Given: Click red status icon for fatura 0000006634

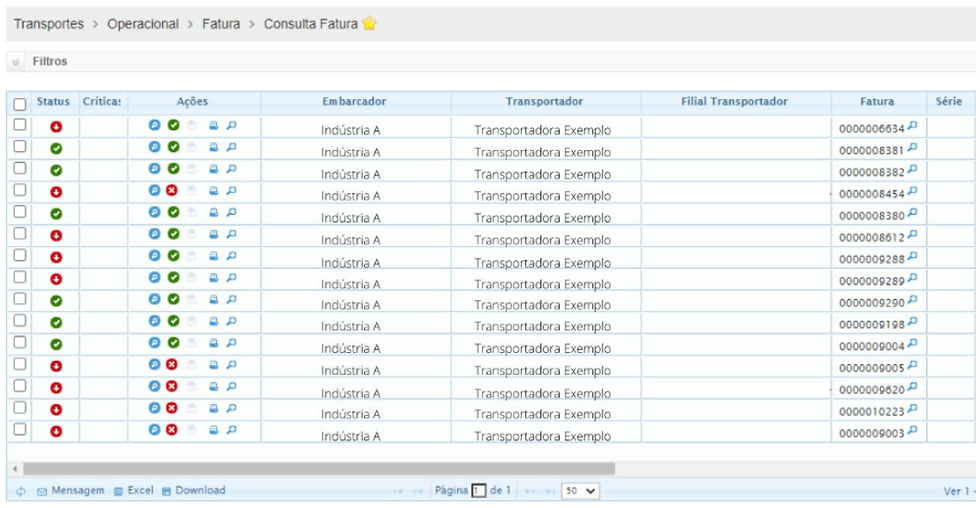Looking at the screenshot, I should coord(56,127).
